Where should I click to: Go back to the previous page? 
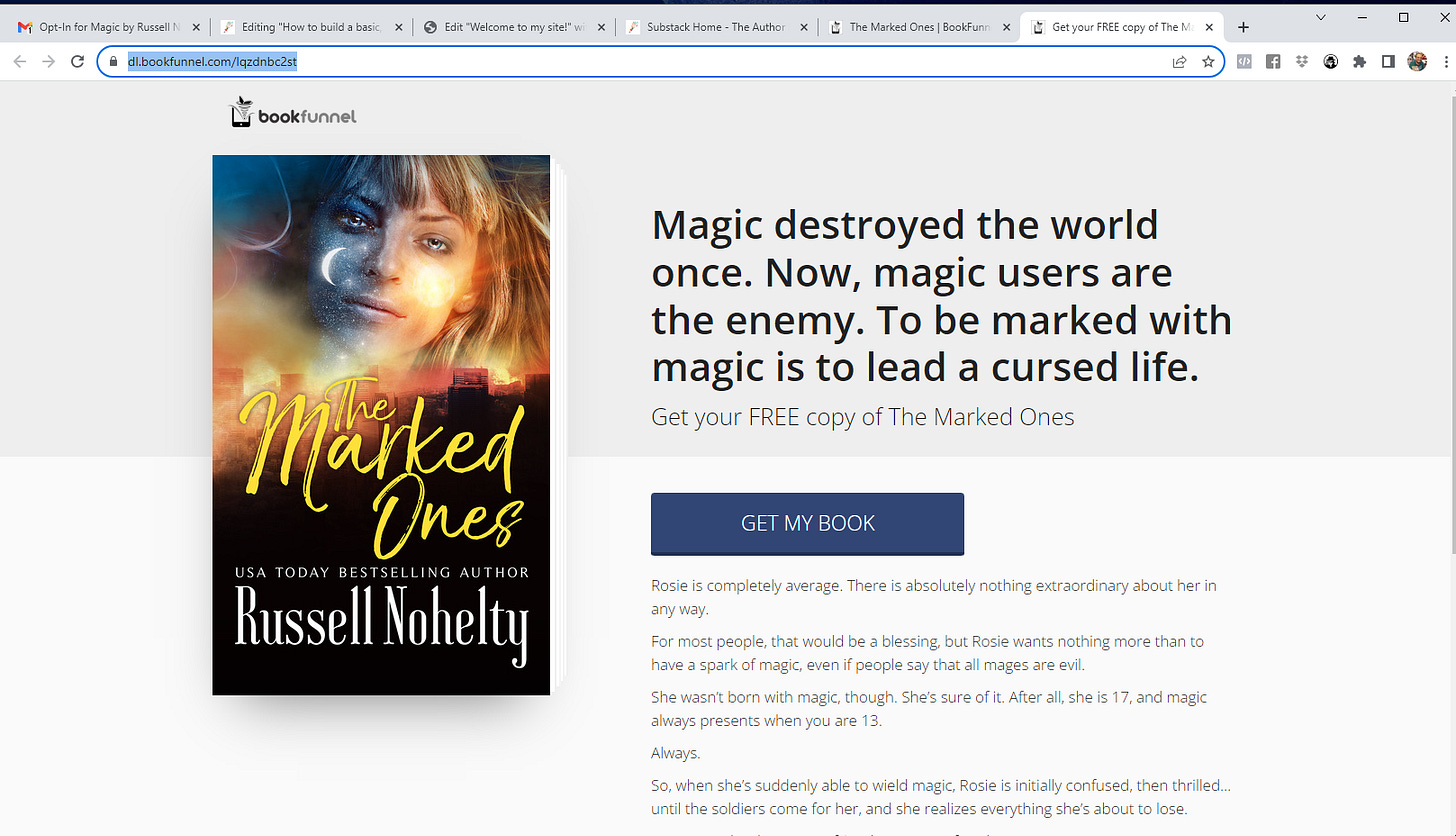click(20, 62)
